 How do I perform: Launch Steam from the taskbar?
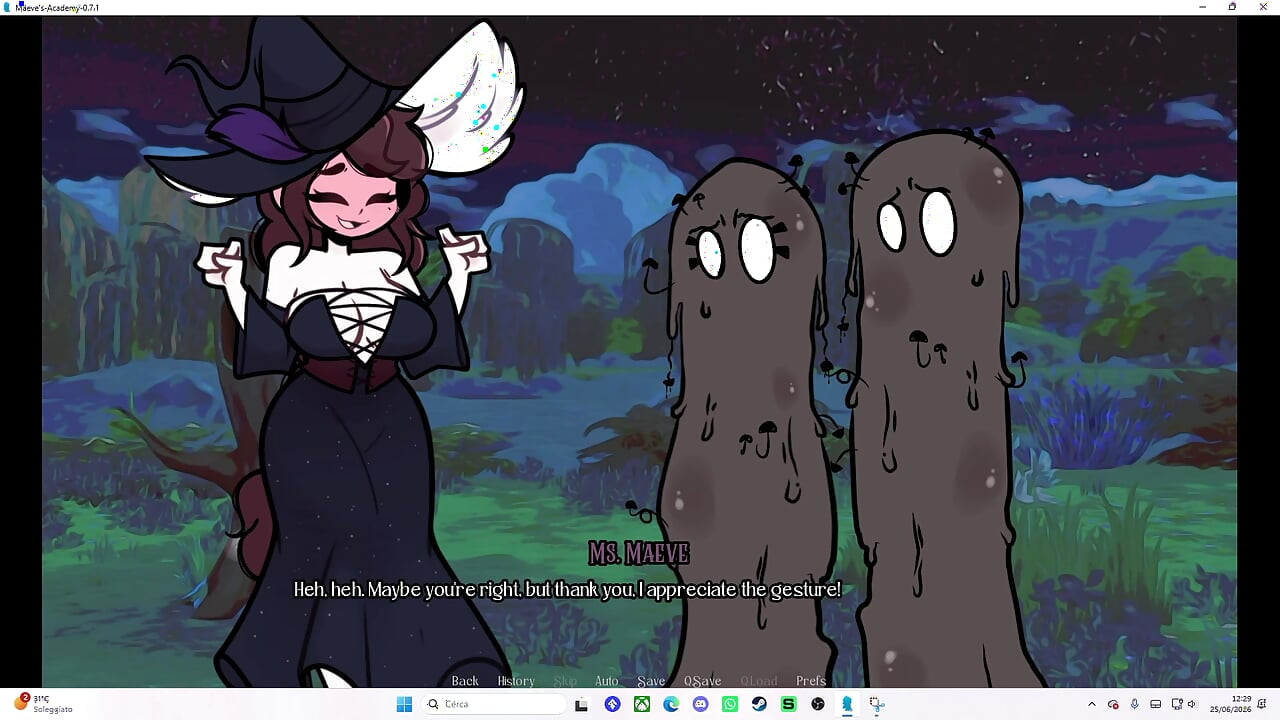[759, 704]
